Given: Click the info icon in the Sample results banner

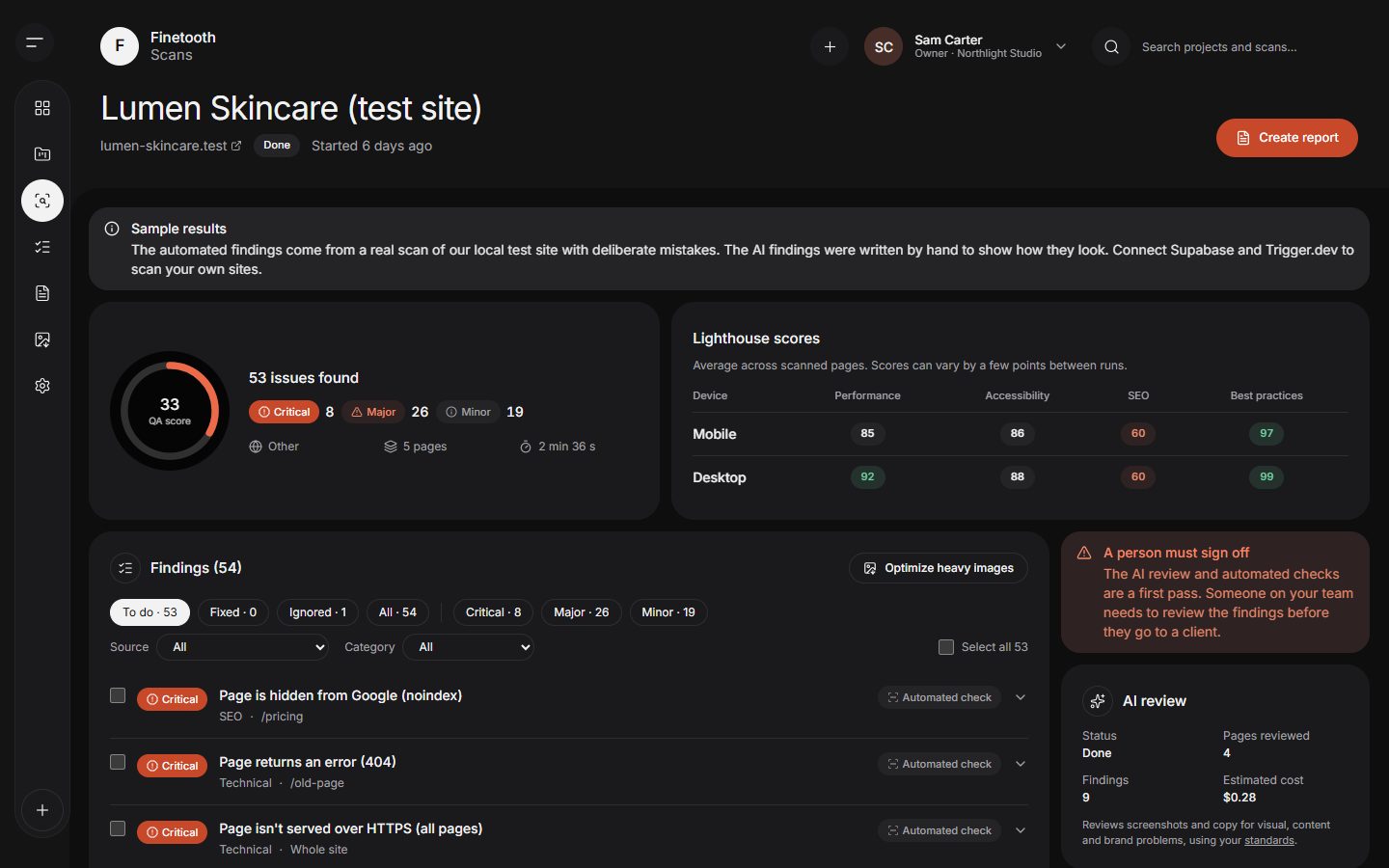Looking at the screenshot, I should [x=112, y=229].
